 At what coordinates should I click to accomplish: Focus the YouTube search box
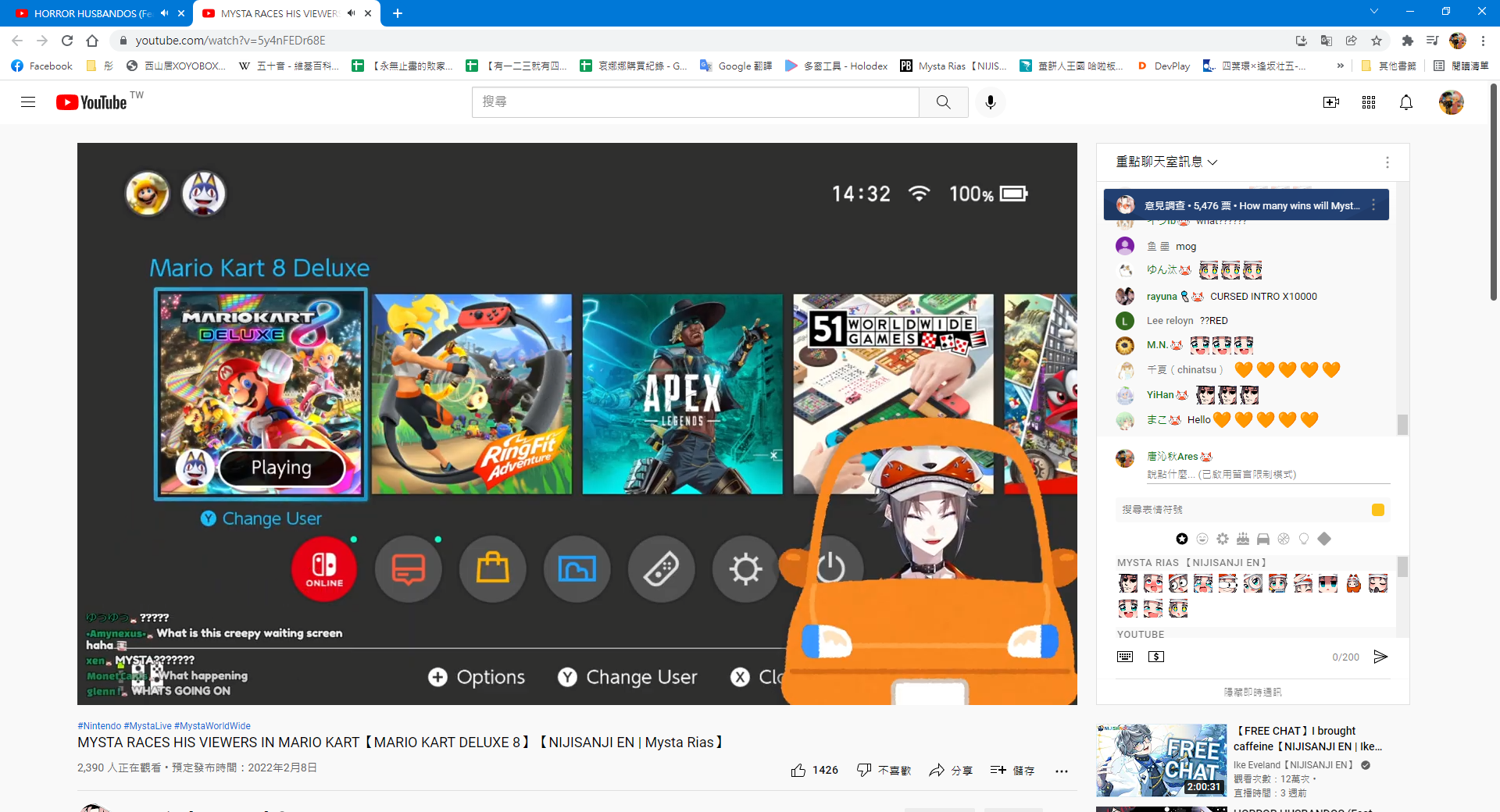[x=695, y=102]
